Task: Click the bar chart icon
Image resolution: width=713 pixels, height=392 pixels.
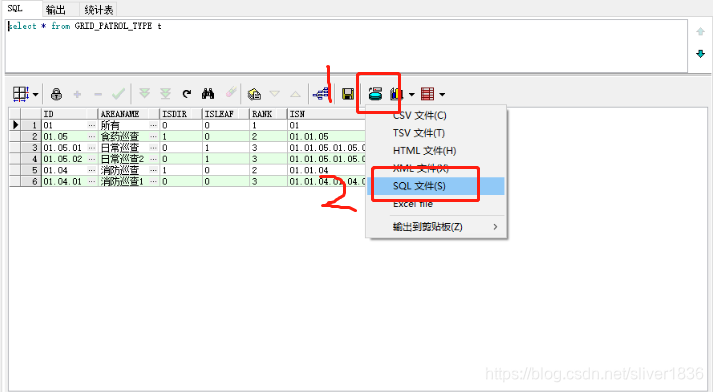Action: (x=397, y=94)
